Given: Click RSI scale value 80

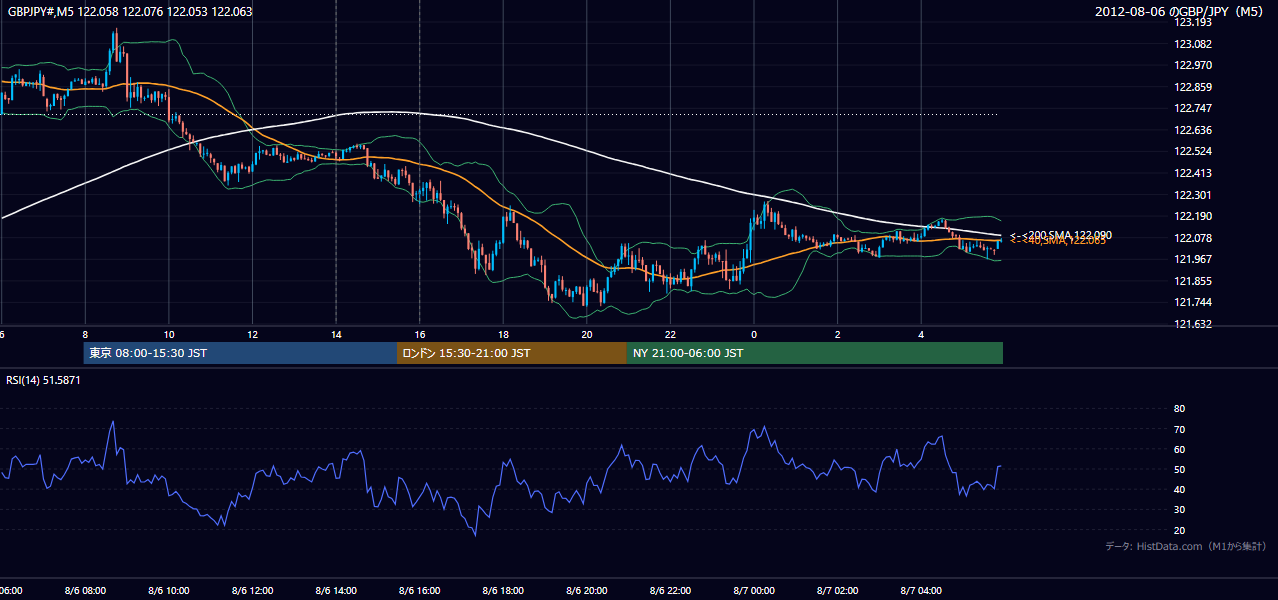Looking at the screenshot, I should [1179, 409].
